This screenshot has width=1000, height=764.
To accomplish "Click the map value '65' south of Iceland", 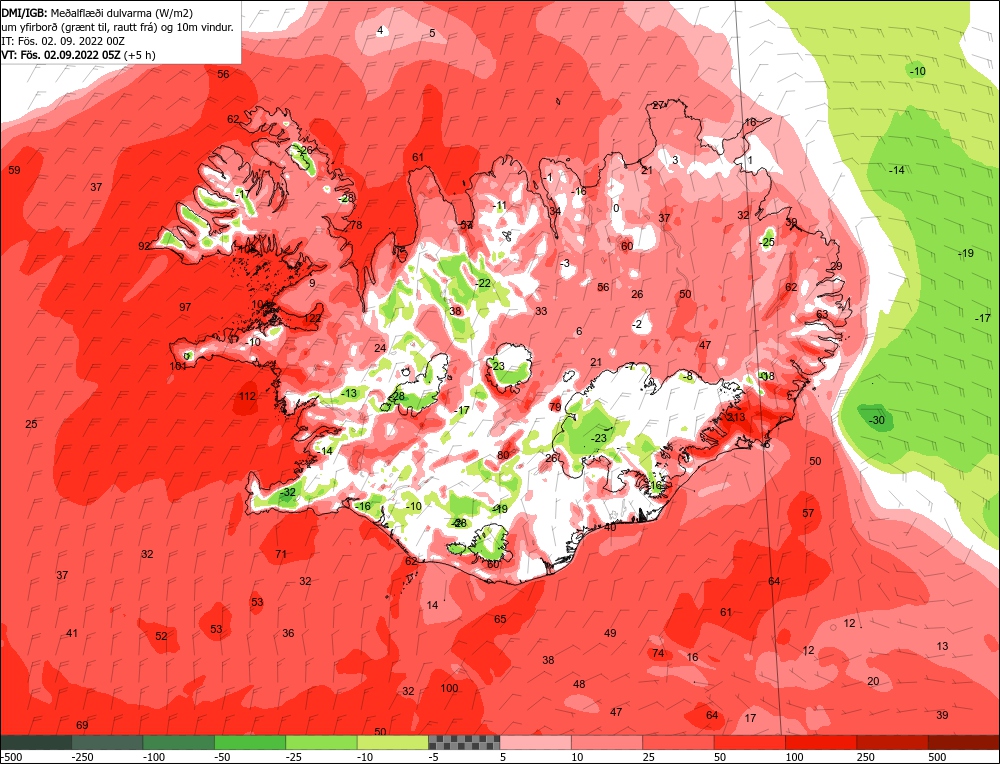I will click(500, 619).
